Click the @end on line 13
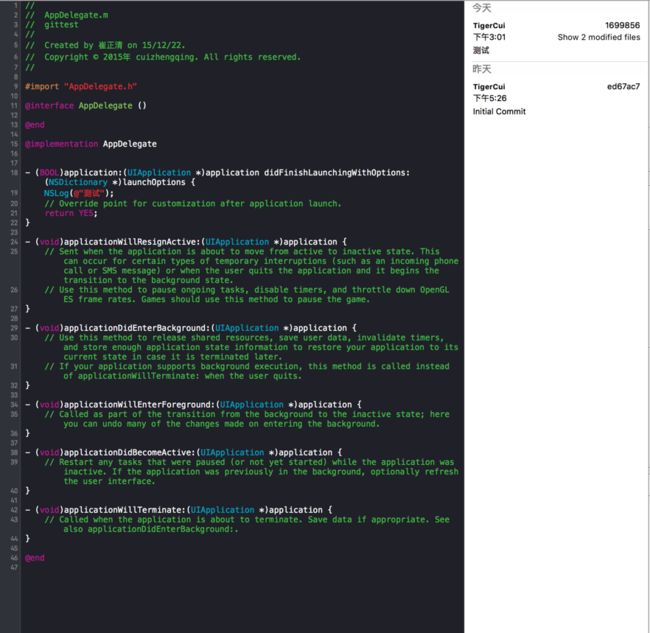Image resolution: width=650 pixels, height=633 pixels. pos(35,125)
